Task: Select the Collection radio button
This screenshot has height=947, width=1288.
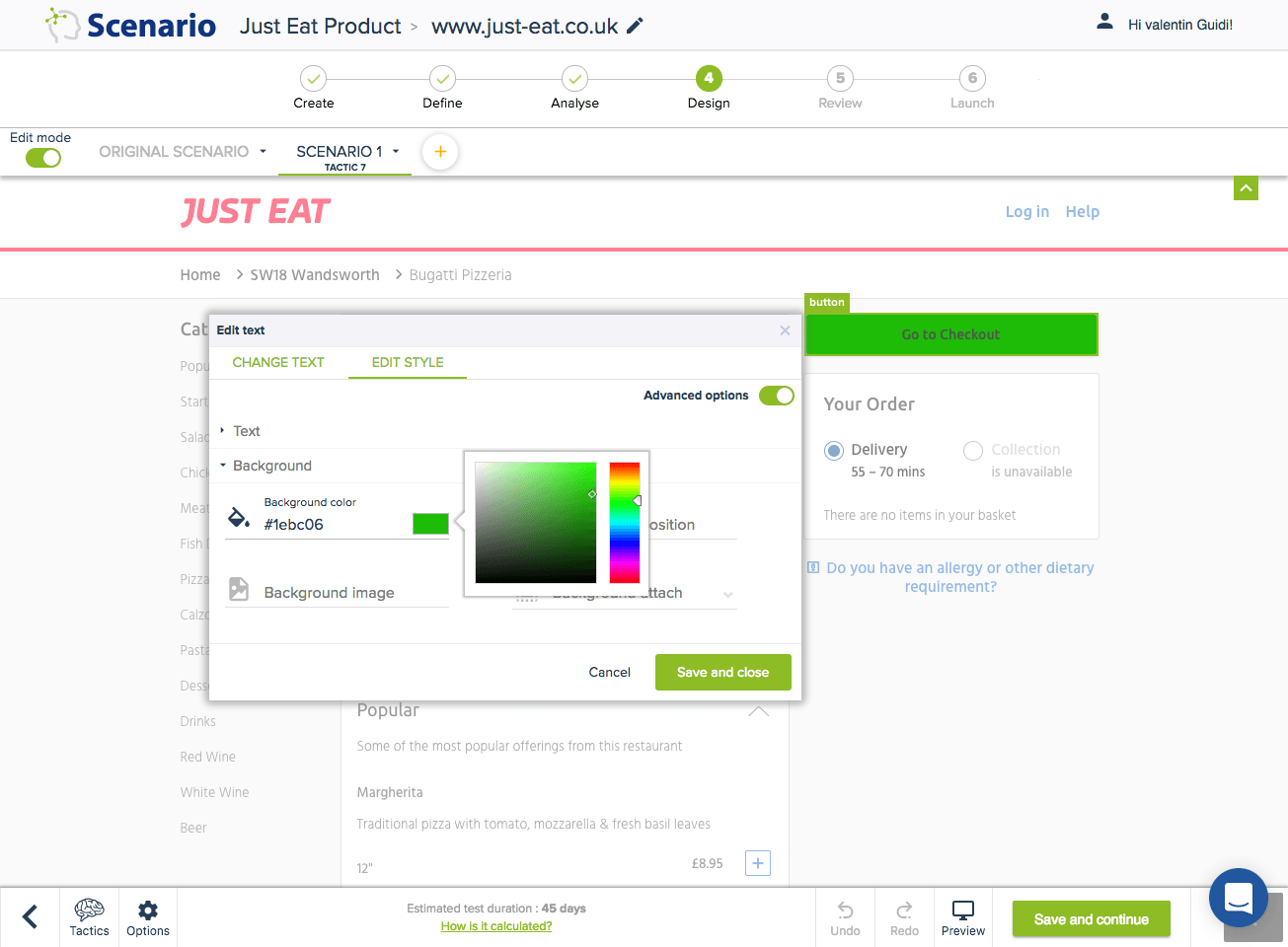Action: coord(973,451)
